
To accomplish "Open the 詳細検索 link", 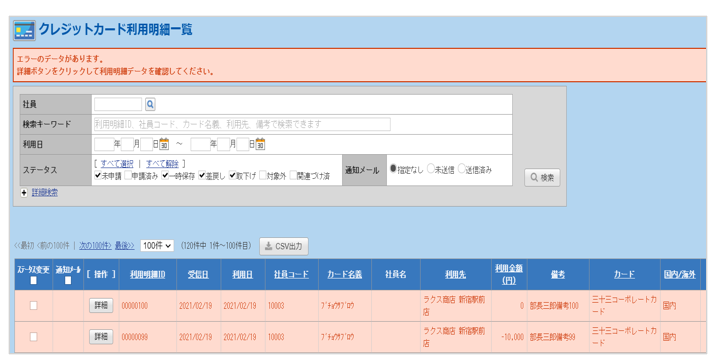I will [x=45, y=193].
